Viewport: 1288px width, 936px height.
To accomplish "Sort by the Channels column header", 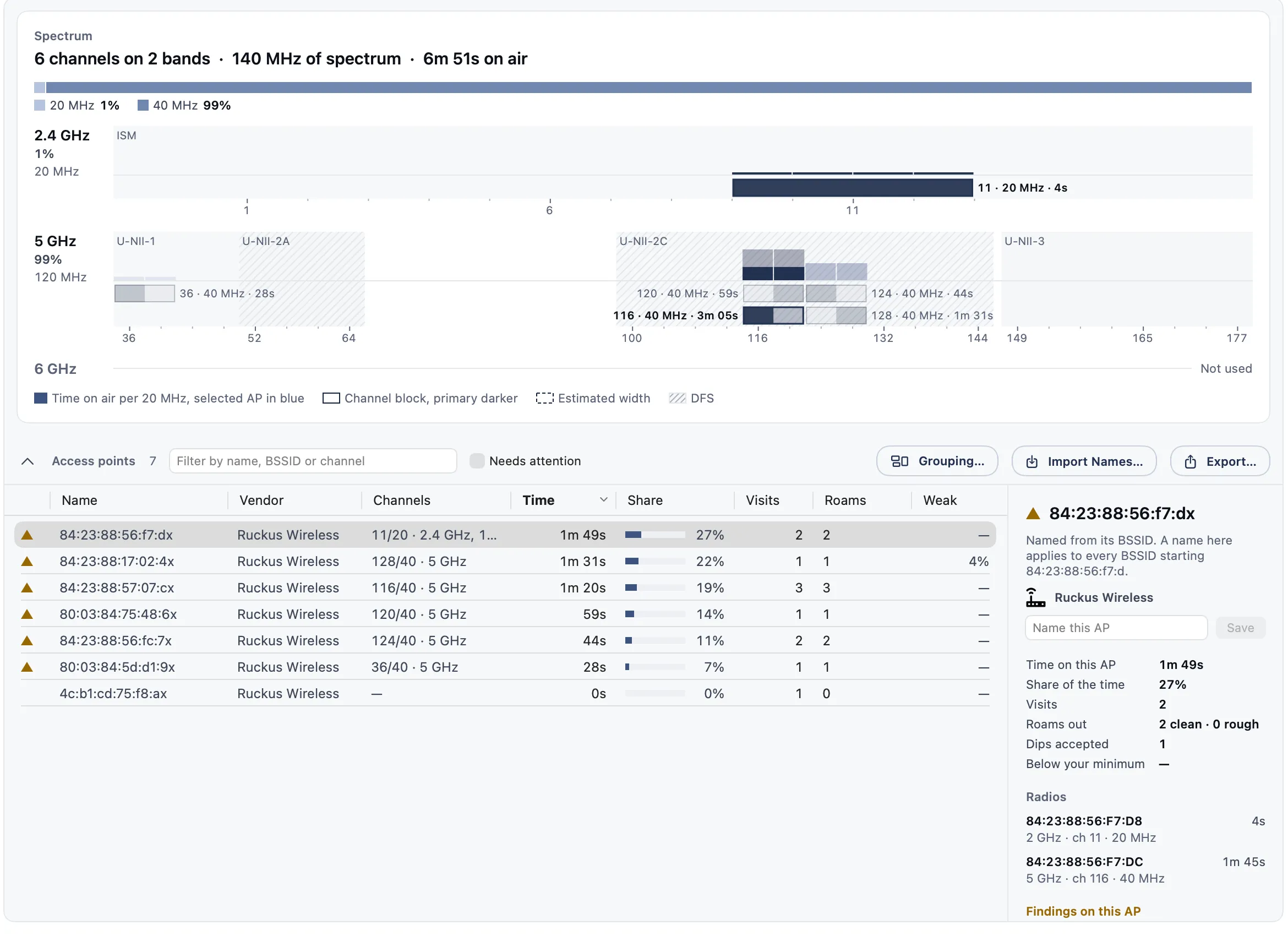I will pos(401,500).
